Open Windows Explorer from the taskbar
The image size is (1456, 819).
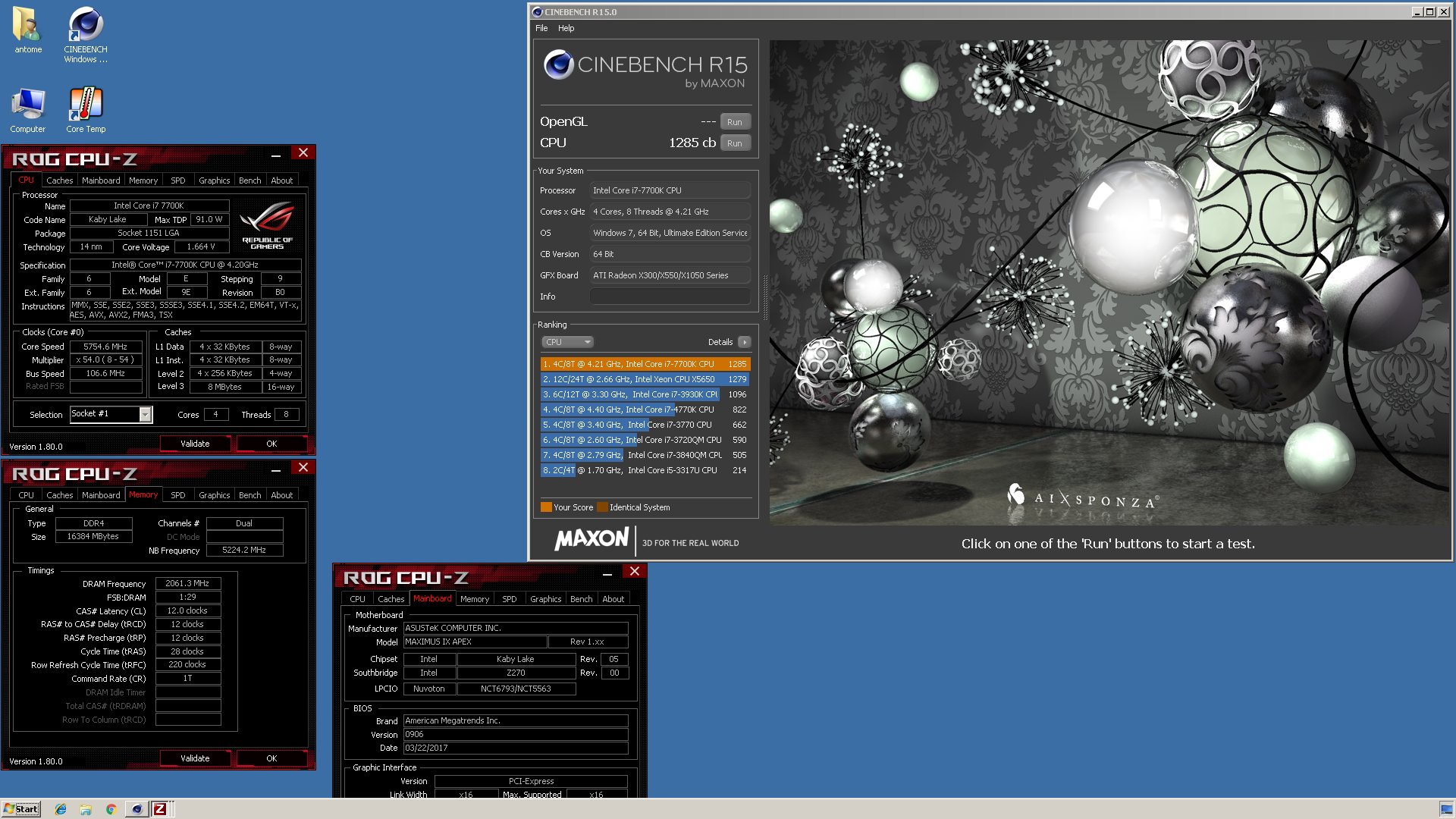(86, 809)
